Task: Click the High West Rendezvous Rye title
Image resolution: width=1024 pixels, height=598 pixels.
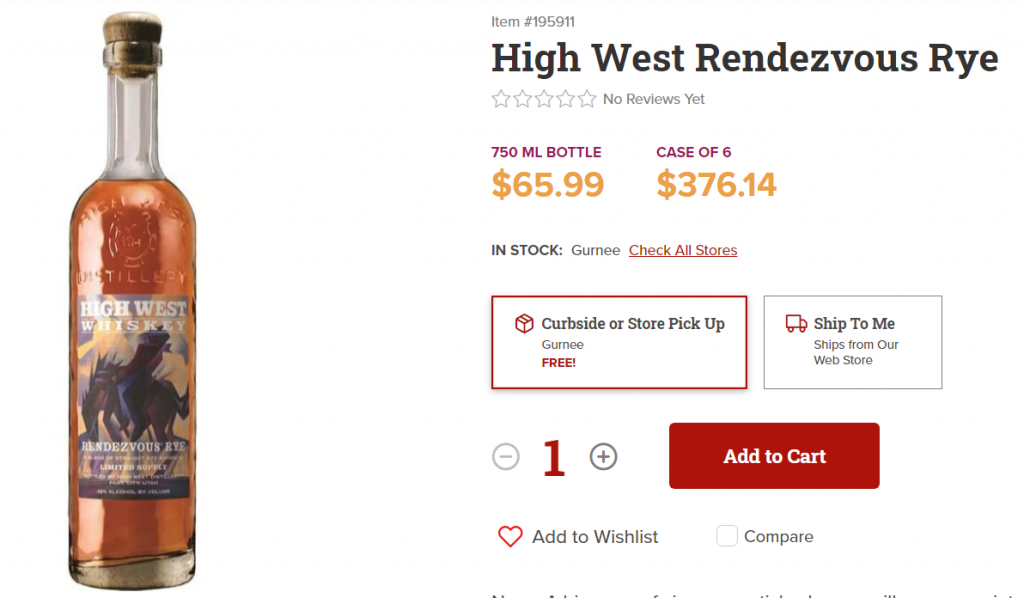Action: (744, 59)
